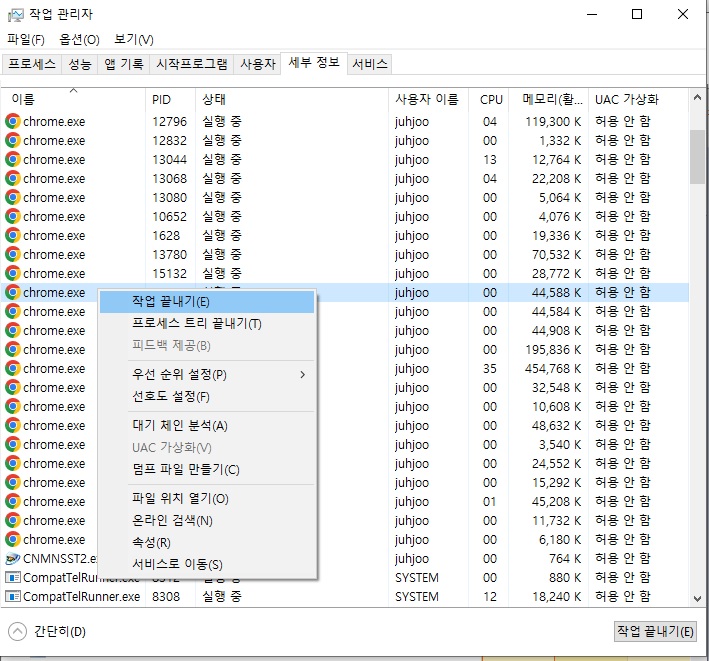Viewport: 709px width, 661px height.
Task: Select the memory value 454,768 K
Action: (553, 368)
